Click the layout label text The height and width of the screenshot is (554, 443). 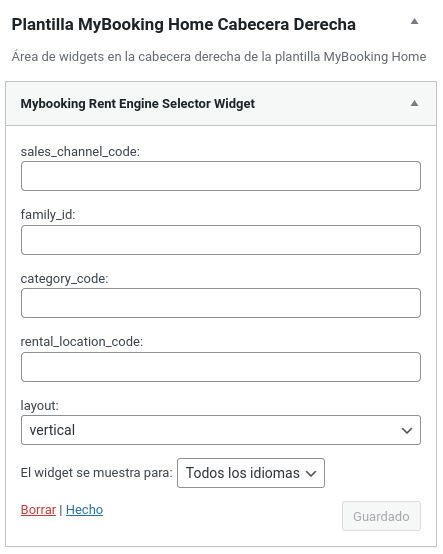[x=40, y=406]
